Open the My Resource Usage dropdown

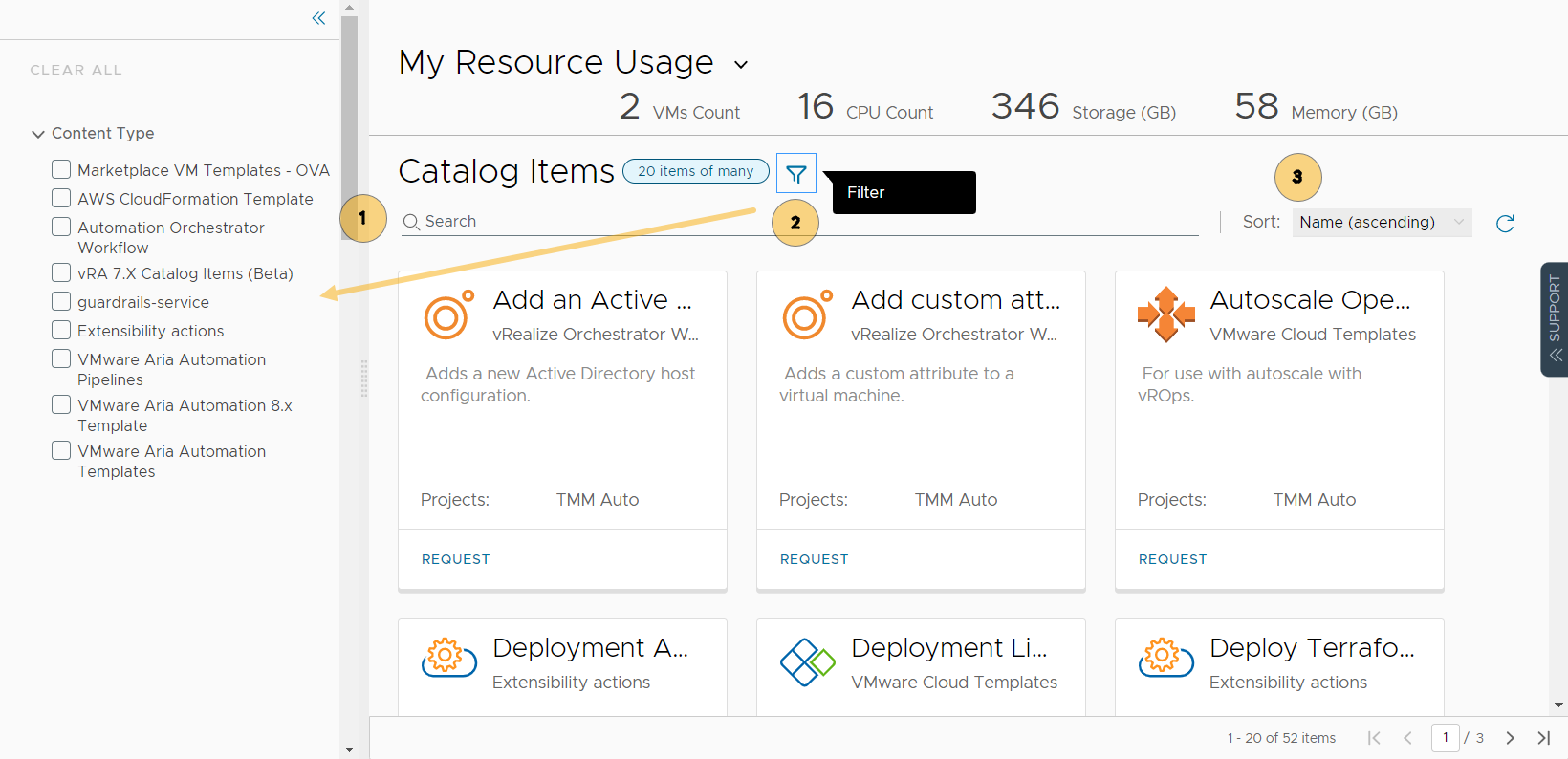(x=741, y=65)
